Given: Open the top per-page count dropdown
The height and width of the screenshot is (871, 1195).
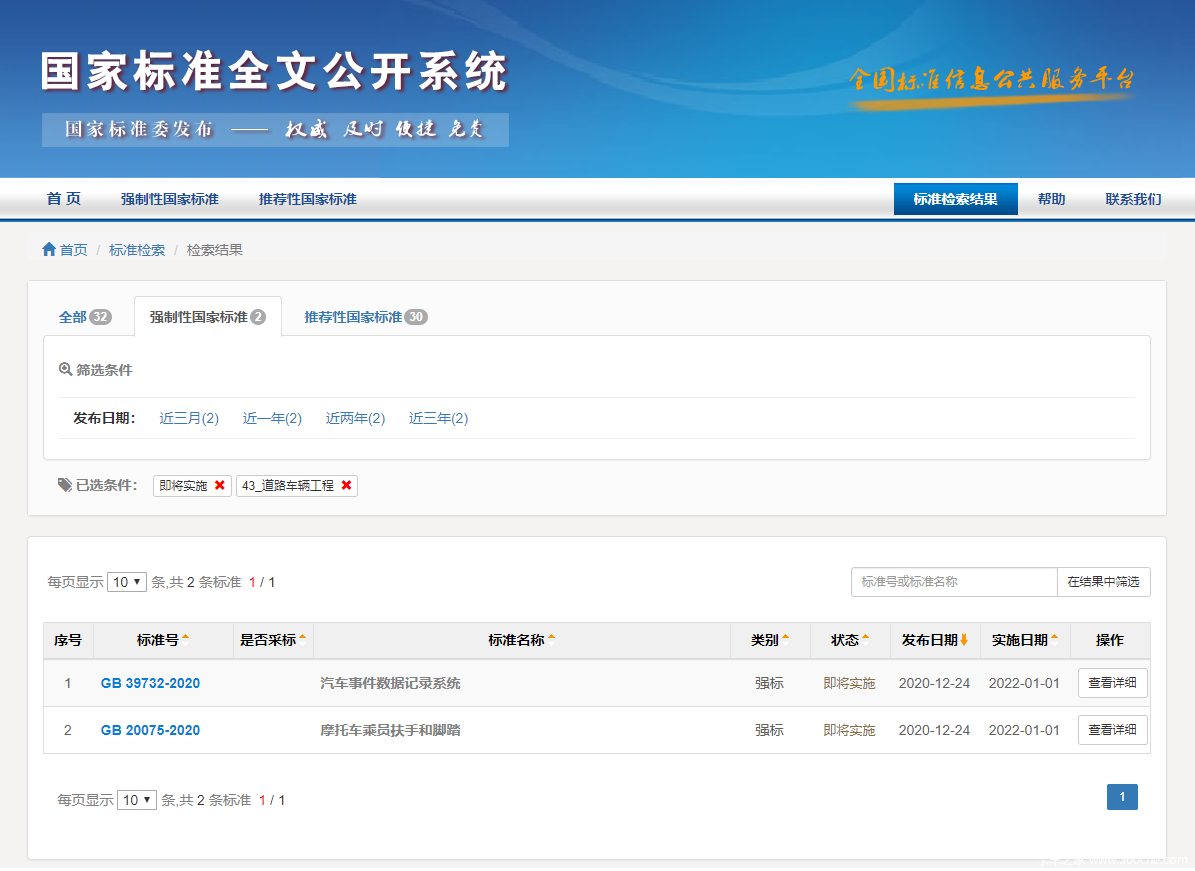Looking at the screenshot, I should [x=127, y=582].
